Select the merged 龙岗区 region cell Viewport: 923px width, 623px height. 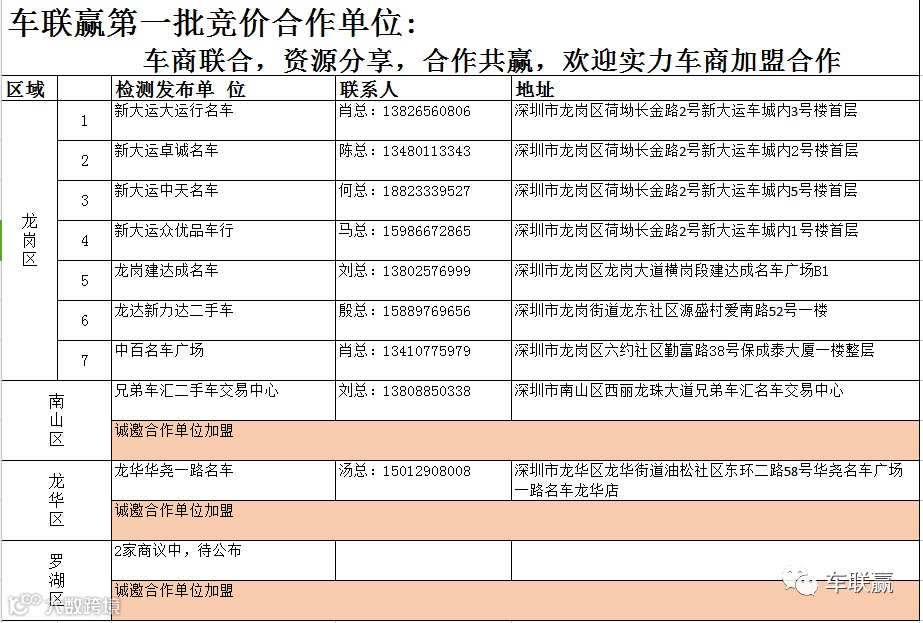click(29, 240)
